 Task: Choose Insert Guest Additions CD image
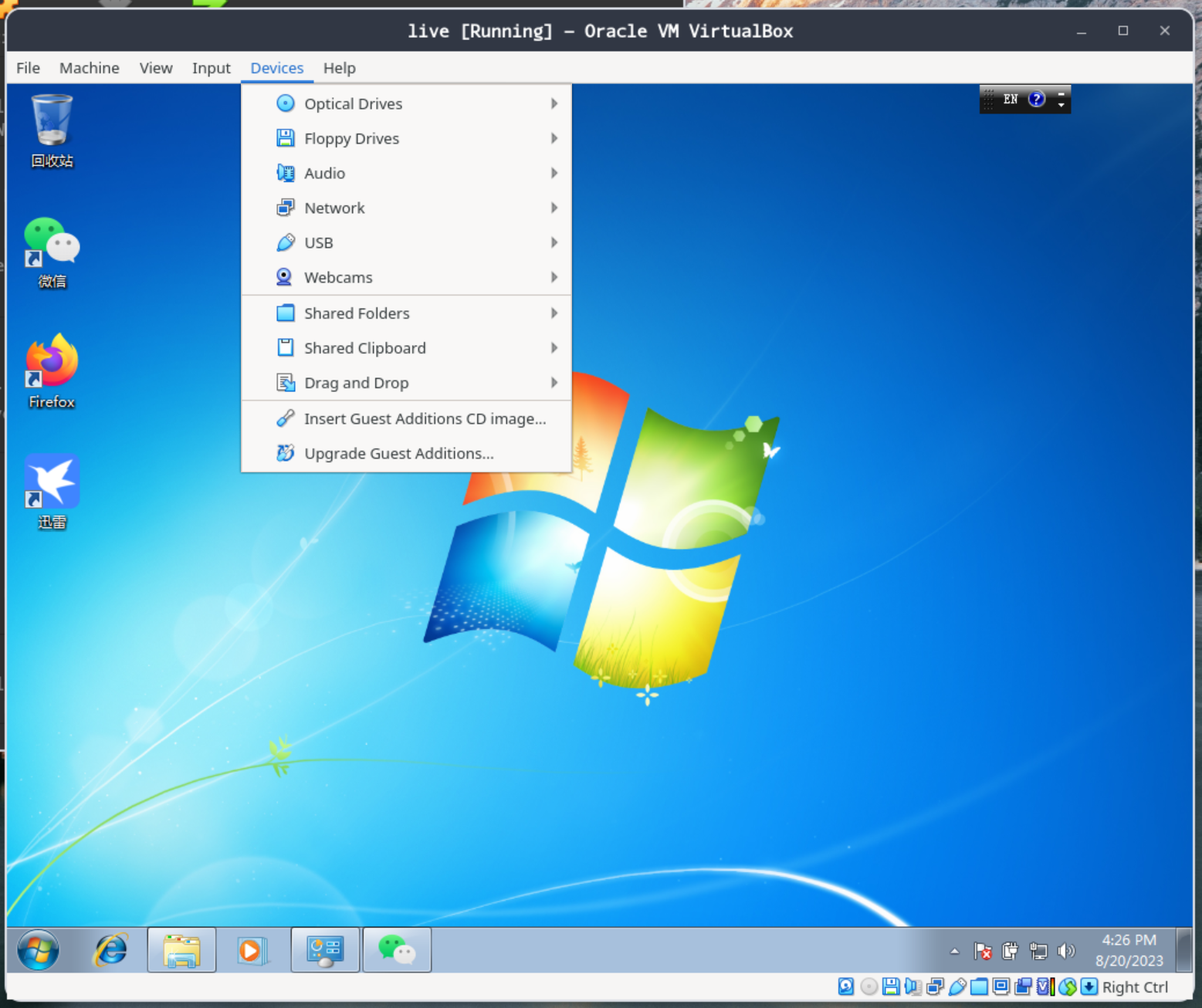point(406,418)
